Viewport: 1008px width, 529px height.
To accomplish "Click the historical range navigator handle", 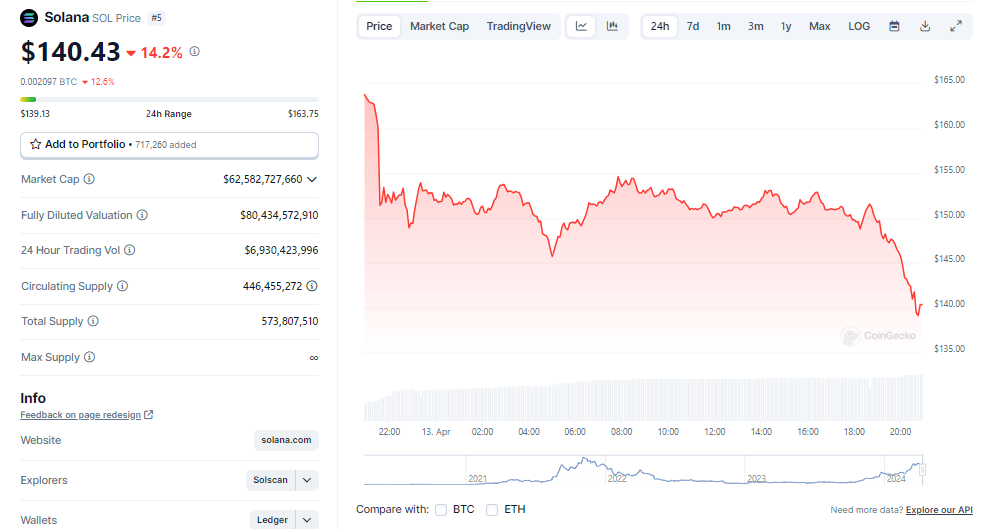I will (x=924, y=469).
